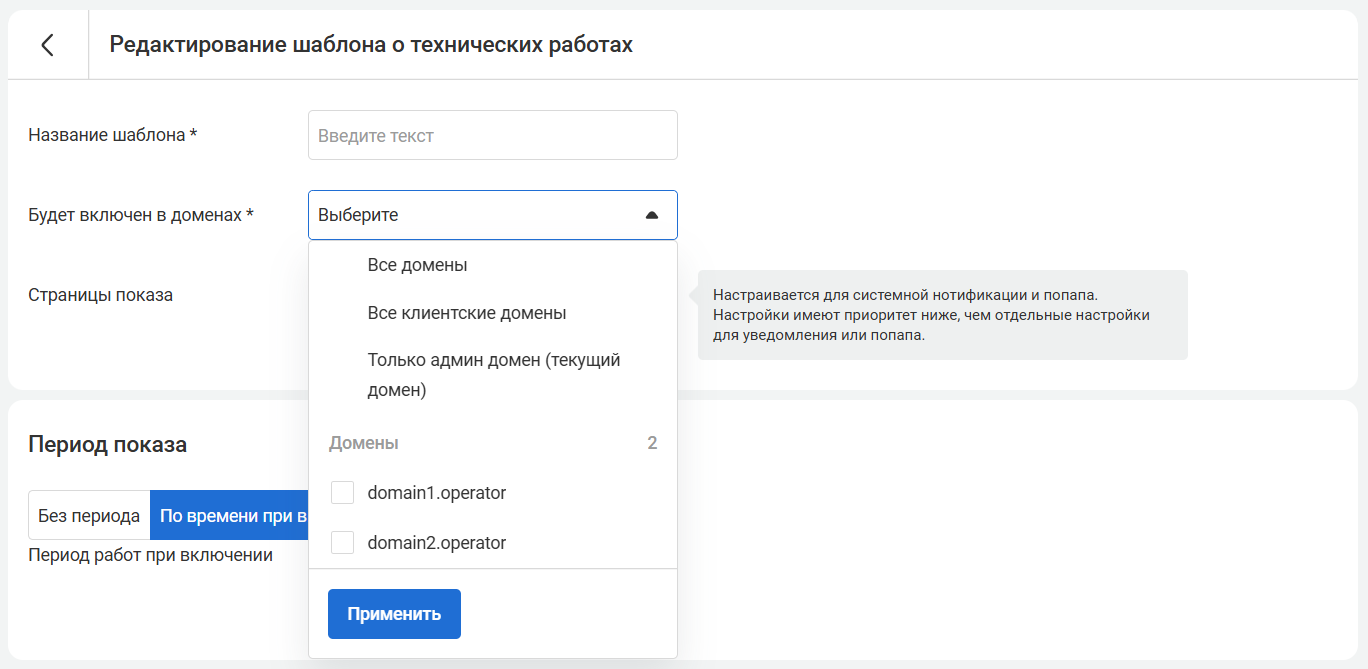Image resolution: width=1368 pixels, height=669 pixels.
Task: Select the 'Все домены' option
Action: click(418, 265)
